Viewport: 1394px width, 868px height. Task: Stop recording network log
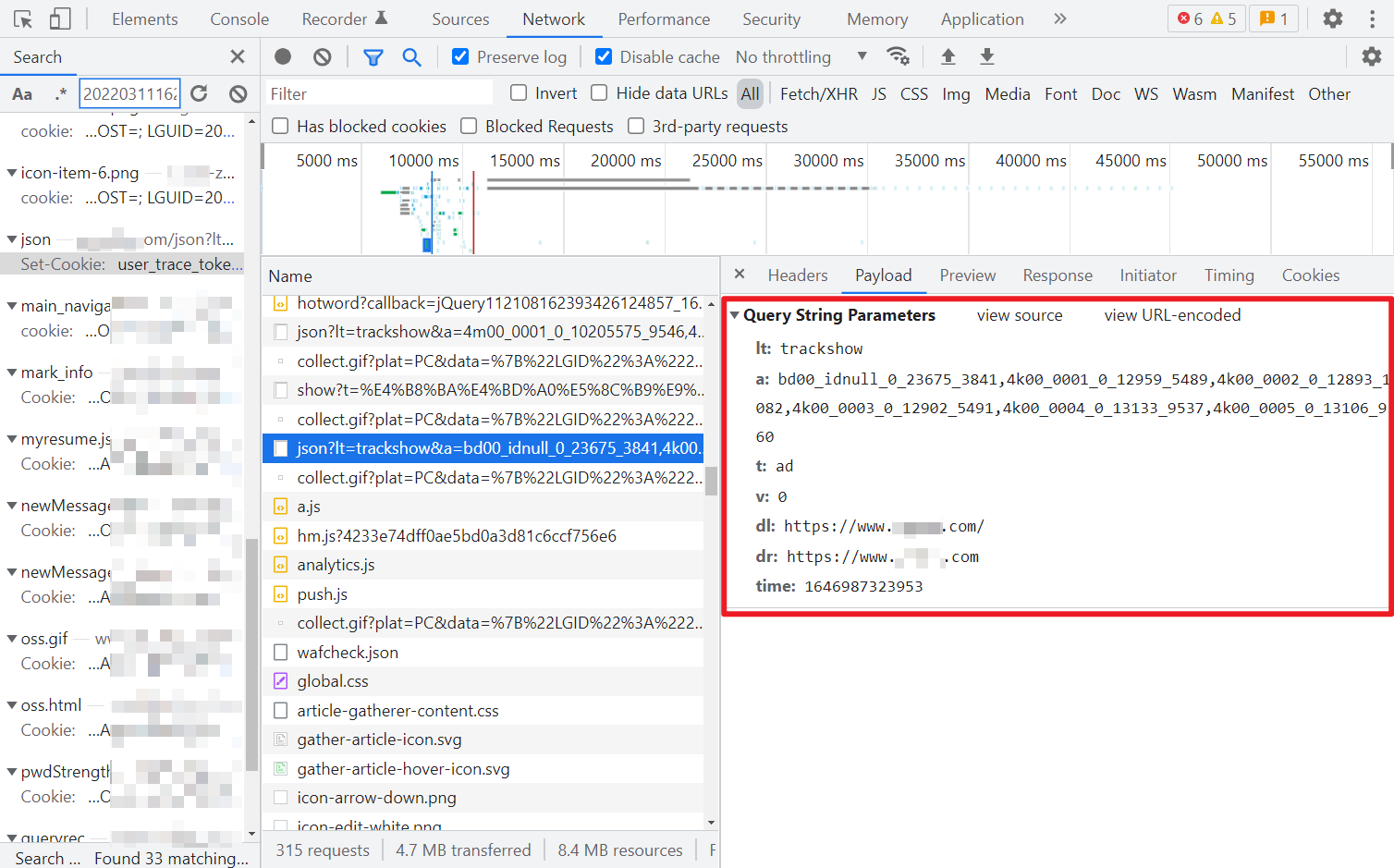click(283, 56)
